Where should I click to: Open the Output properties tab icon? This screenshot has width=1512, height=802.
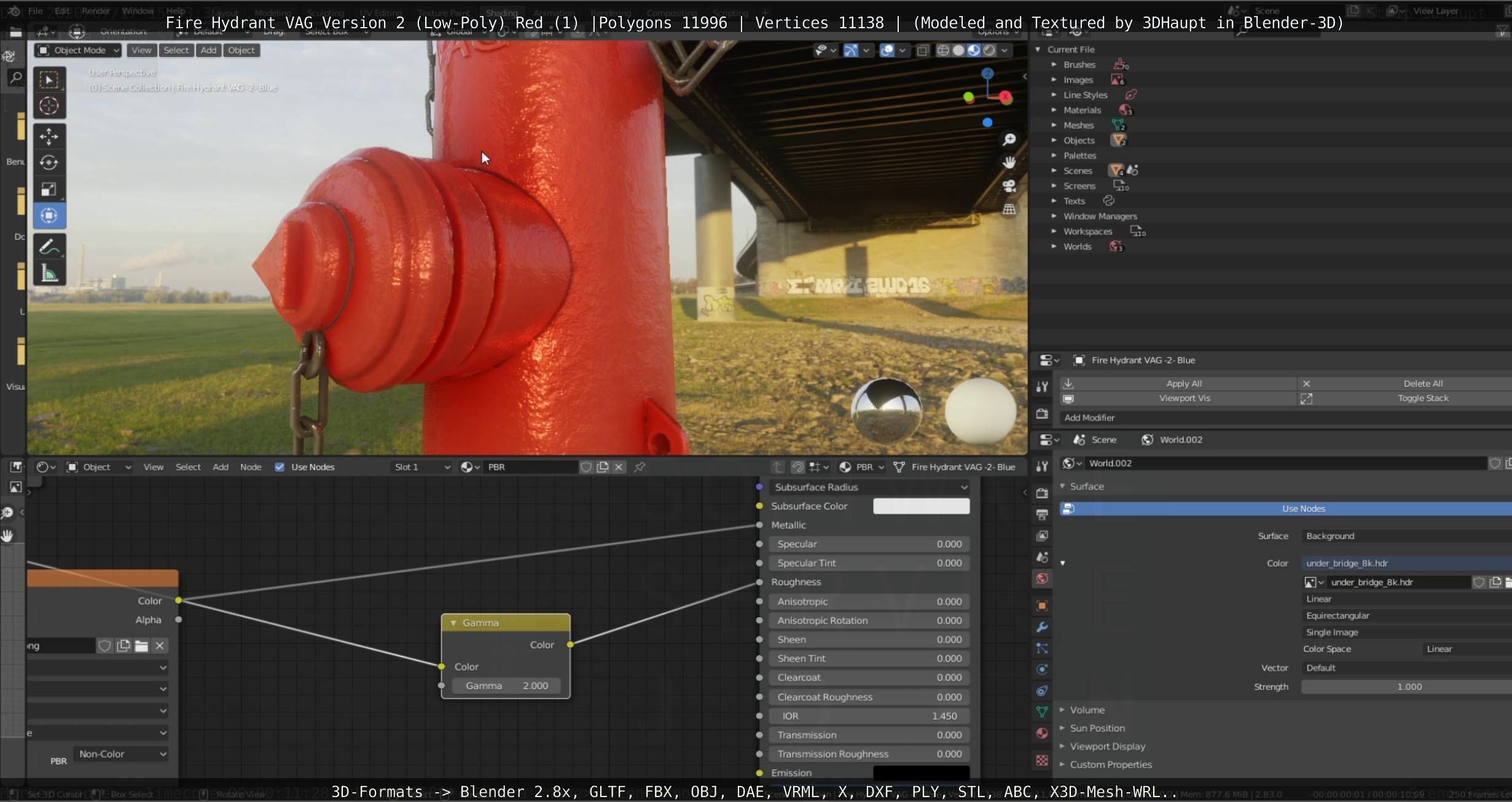click(1042, 515)
